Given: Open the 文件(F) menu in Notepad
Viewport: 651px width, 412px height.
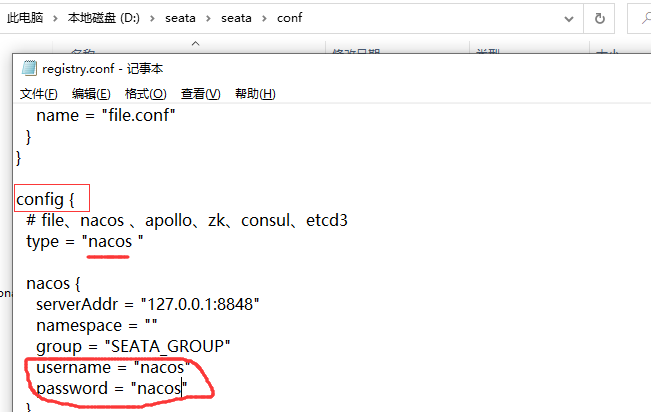Looking at the screenshot, I should 39,94.
